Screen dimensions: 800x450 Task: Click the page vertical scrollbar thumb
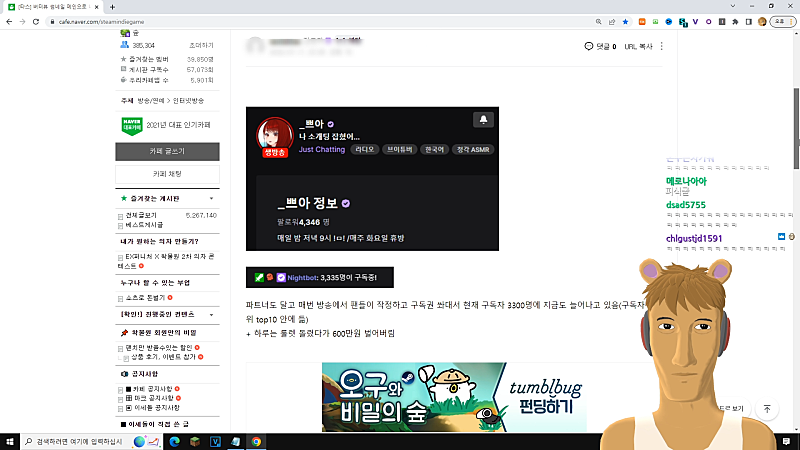796,129
